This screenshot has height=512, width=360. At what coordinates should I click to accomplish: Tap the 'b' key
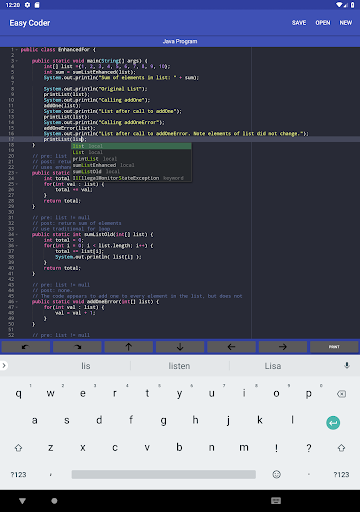(179, 448)
